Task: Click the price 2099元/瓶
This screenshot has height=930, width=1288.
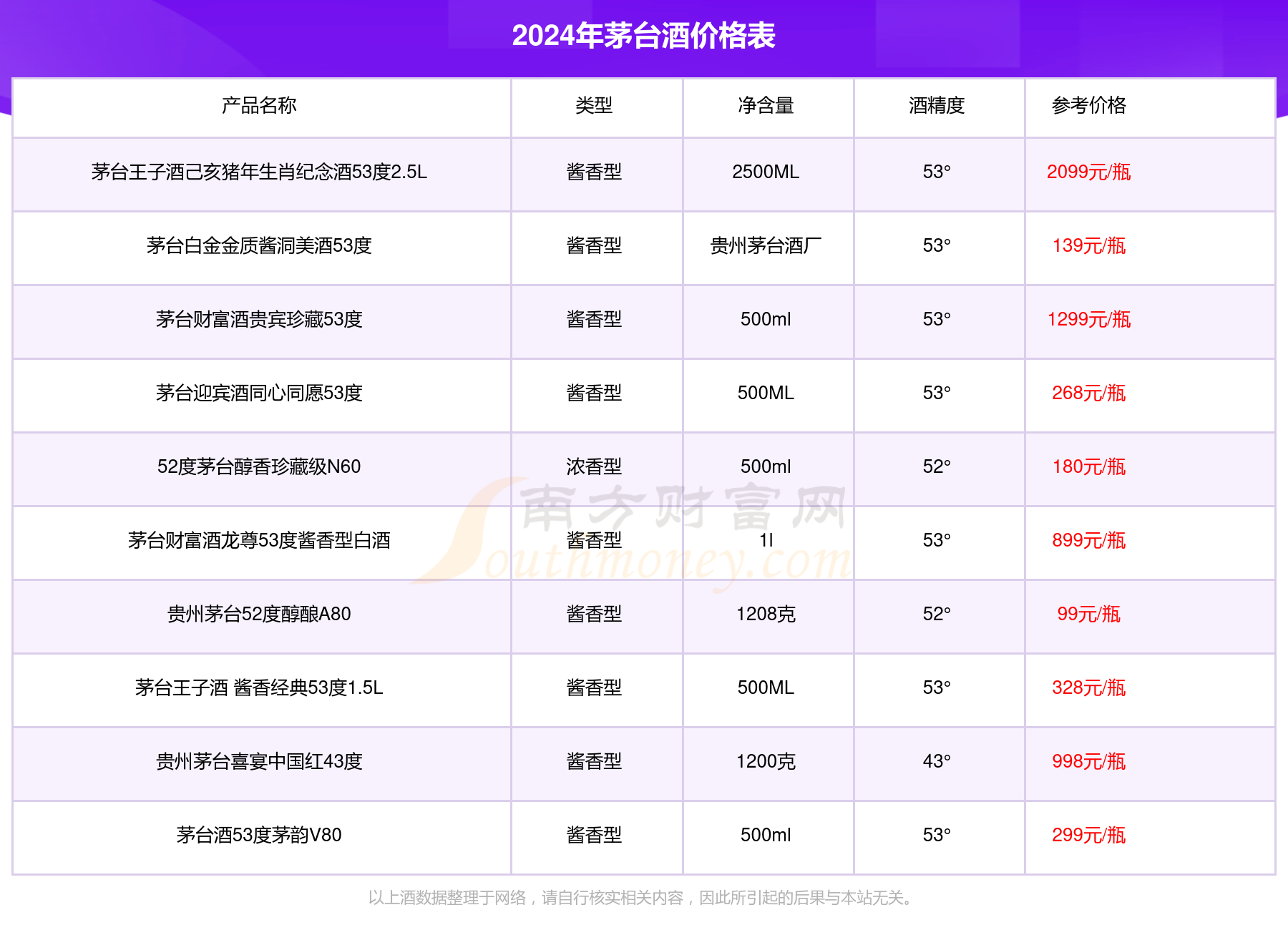Action: (1088, 172)
